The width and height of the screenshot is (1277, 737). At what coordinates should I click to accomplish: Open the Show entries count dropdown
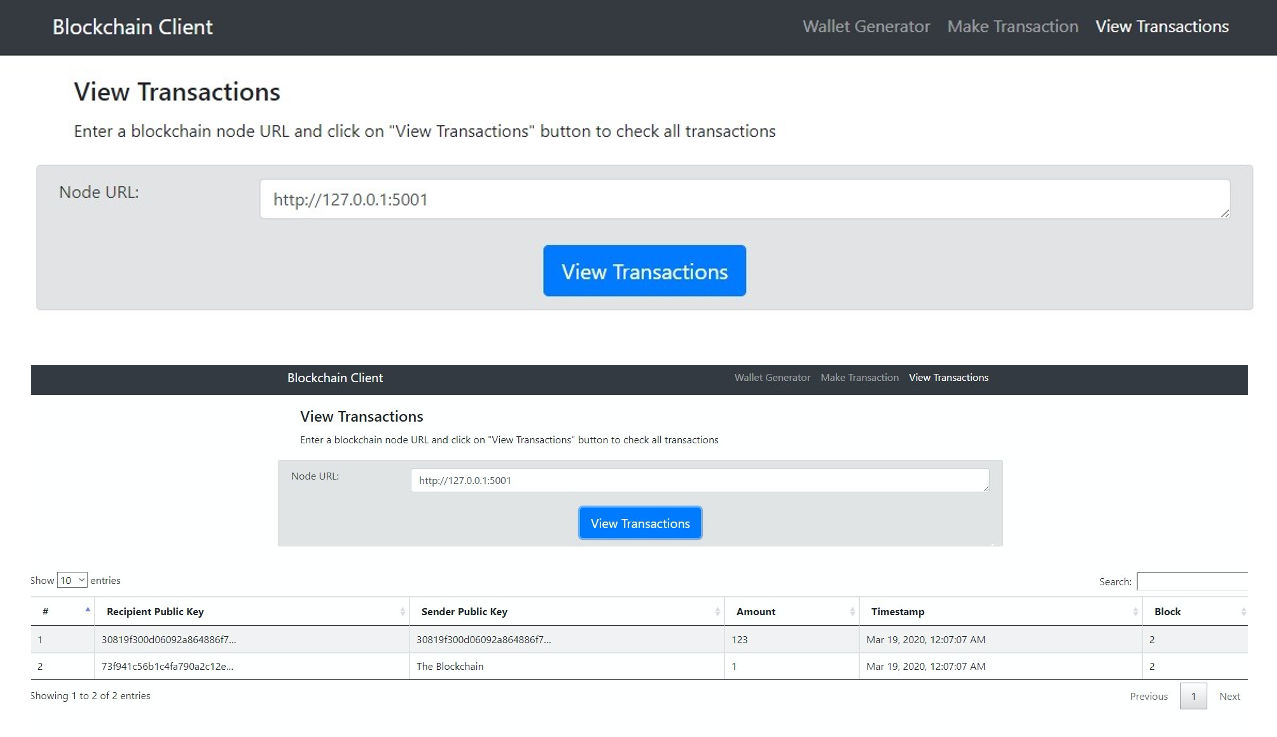click(x=72, y=580)
